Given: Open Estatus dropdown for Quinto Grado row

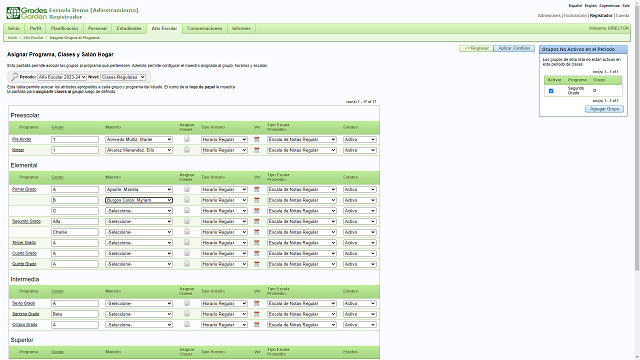Looking at the screenshot, I should click(360, 264).
